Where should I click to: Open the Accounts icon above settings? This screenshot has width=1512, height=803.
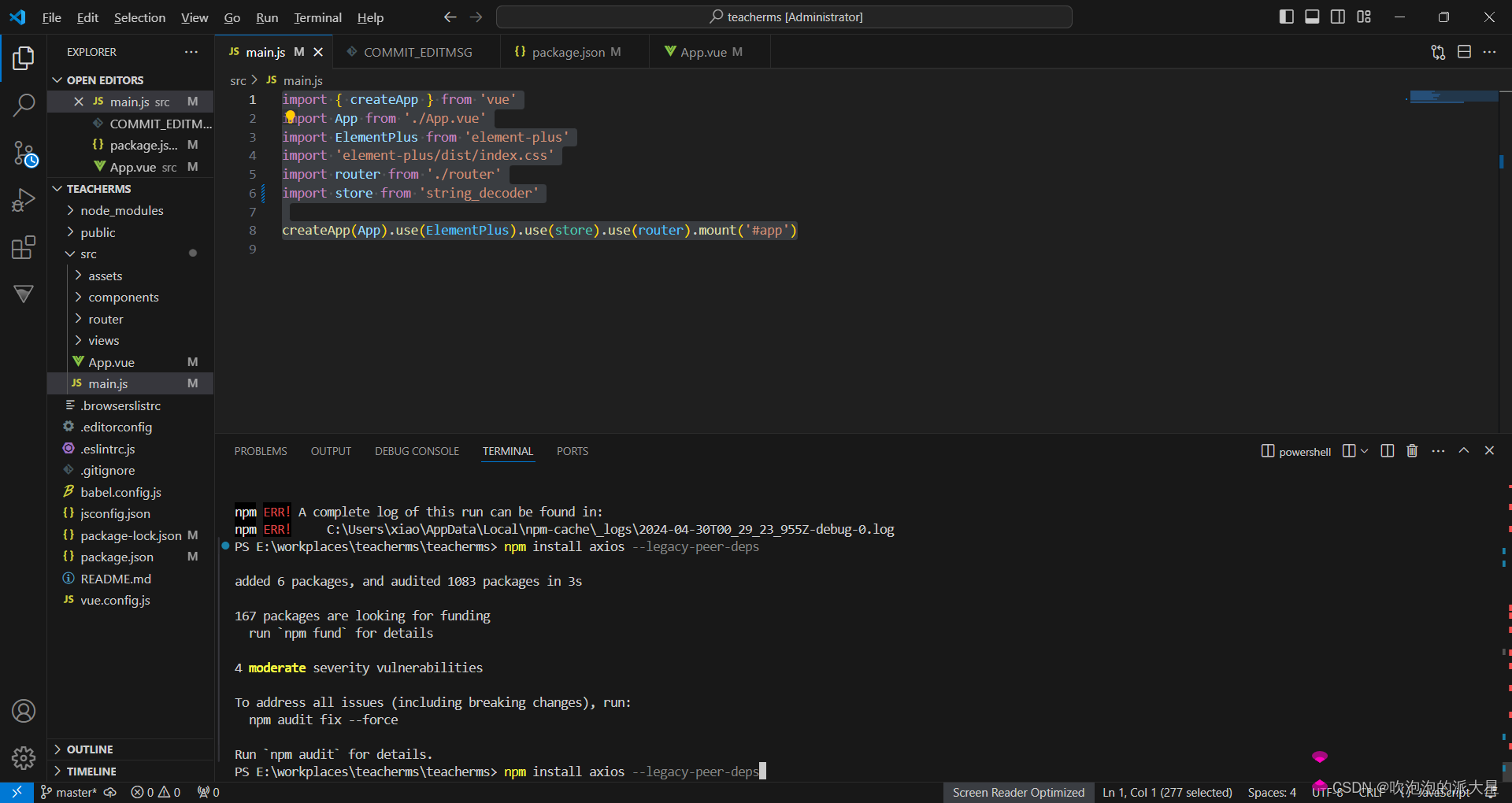click(24, 711)
